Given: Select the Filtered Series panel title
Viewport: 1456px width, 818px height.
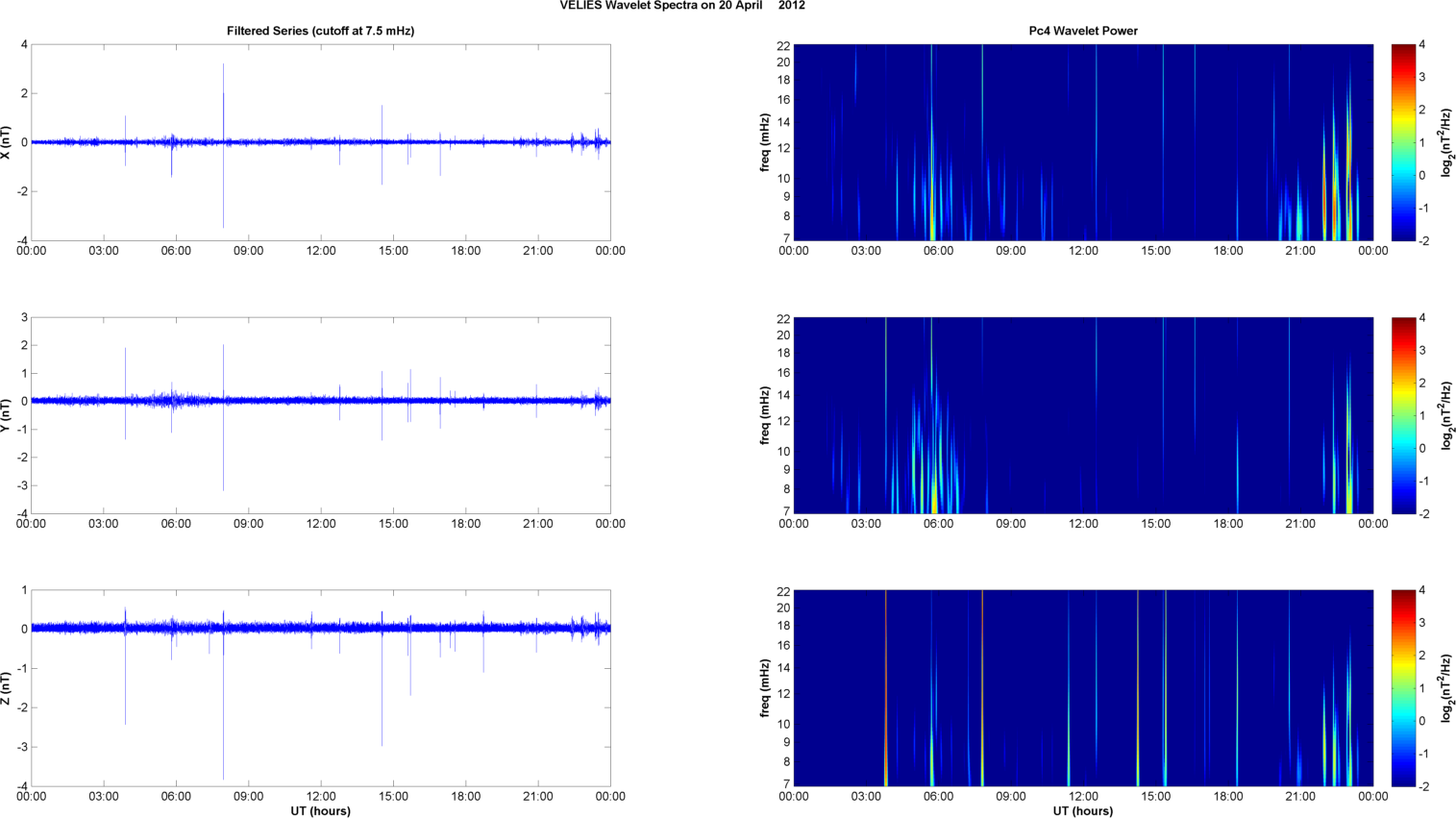Looking at the screenshot, I should click(x=320, y=31).
